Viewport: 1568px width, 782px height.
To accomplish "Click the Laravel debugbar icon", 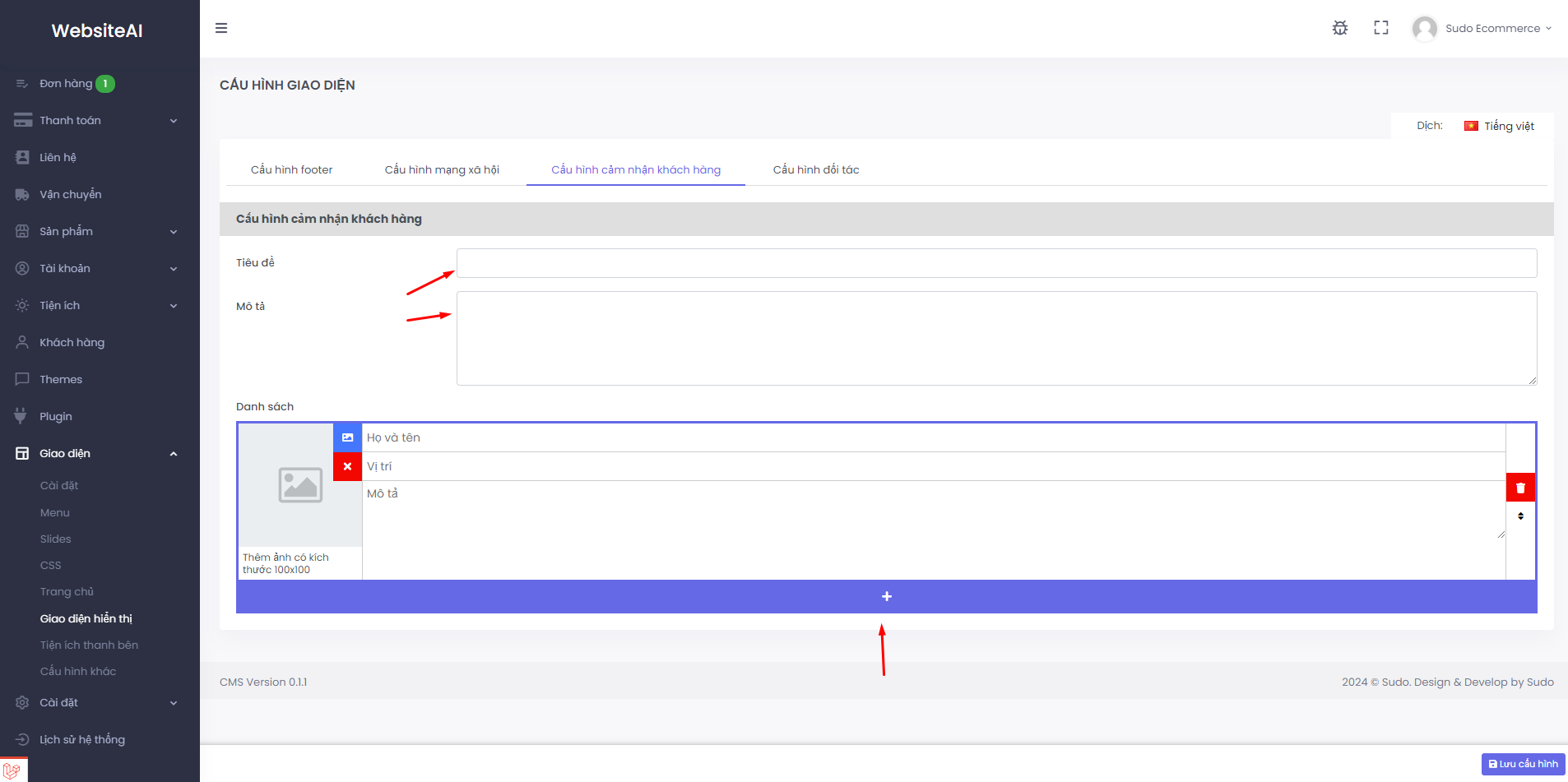I will tap(12, 770).
